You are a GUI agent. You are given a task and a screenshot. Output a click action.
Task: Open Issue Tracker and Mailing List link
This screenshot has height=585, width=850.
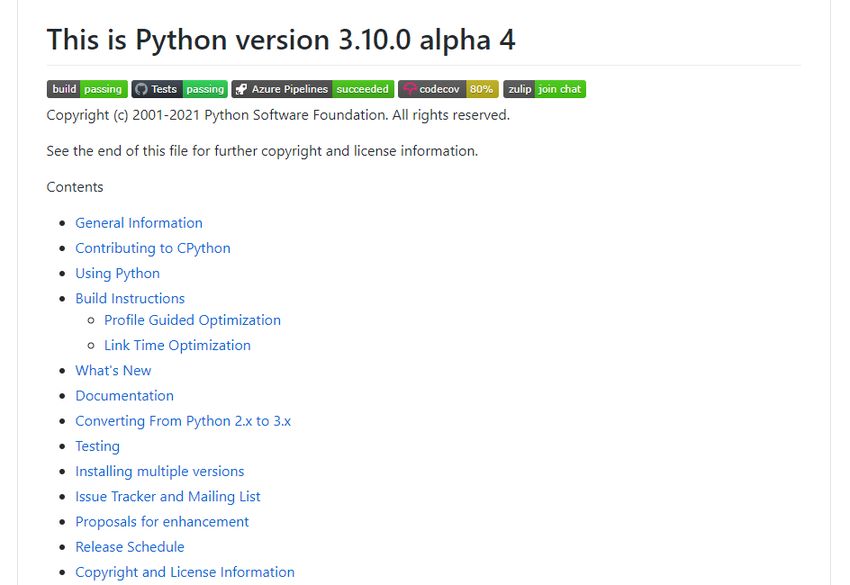point(168,497)
